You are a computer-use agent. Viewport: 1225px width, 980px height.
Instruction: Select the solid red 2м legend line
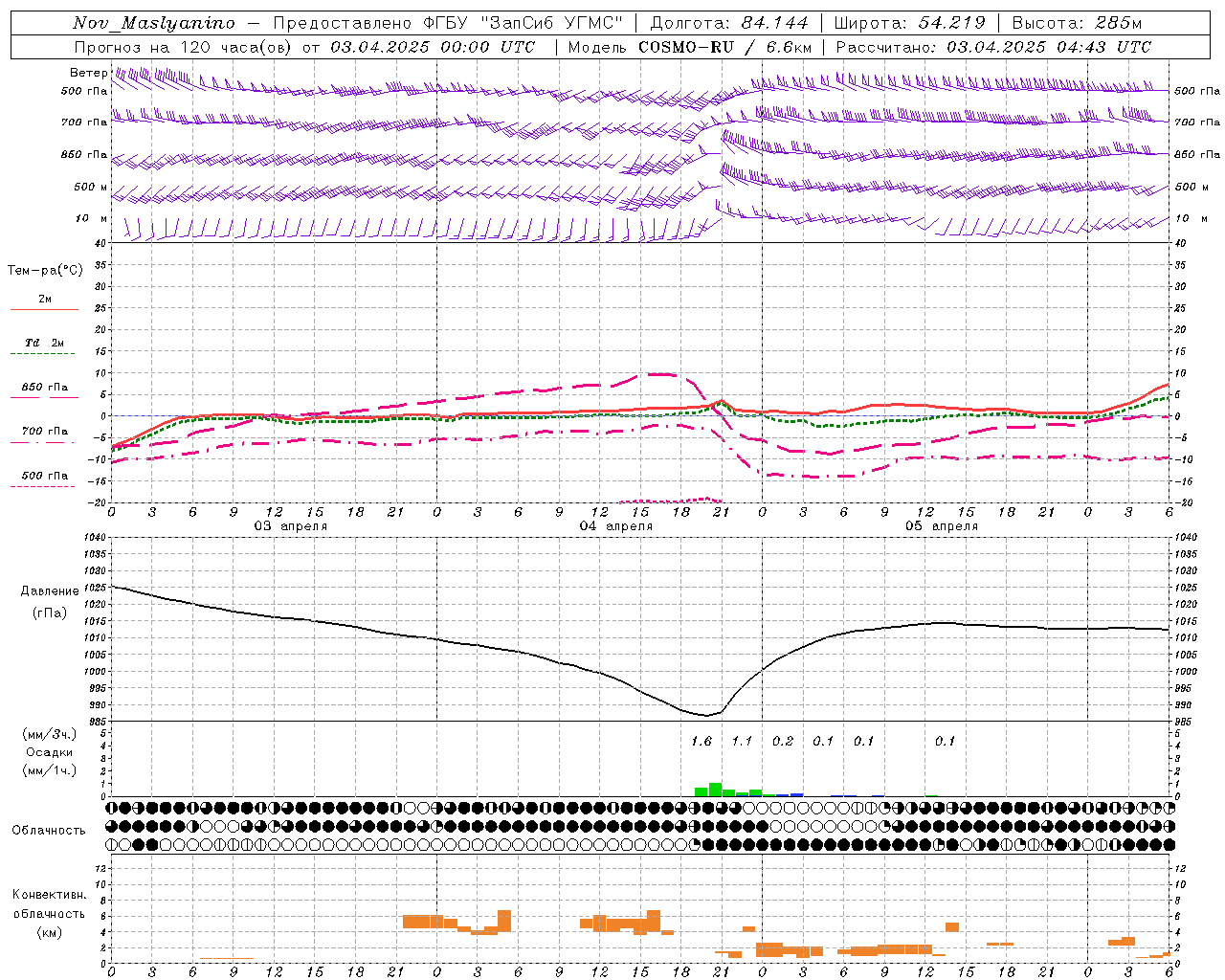point(44,309)
